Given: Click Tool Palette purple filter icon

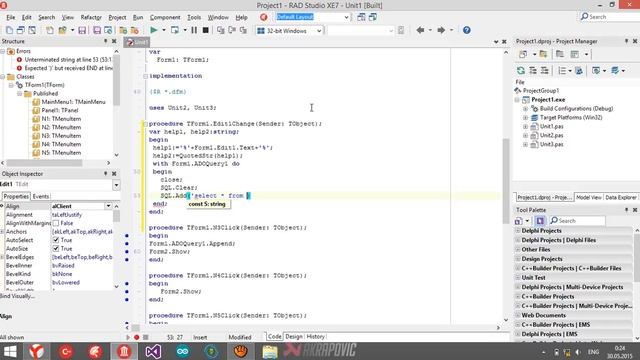Looking at the screenshot, I should [x=540, y=221].
